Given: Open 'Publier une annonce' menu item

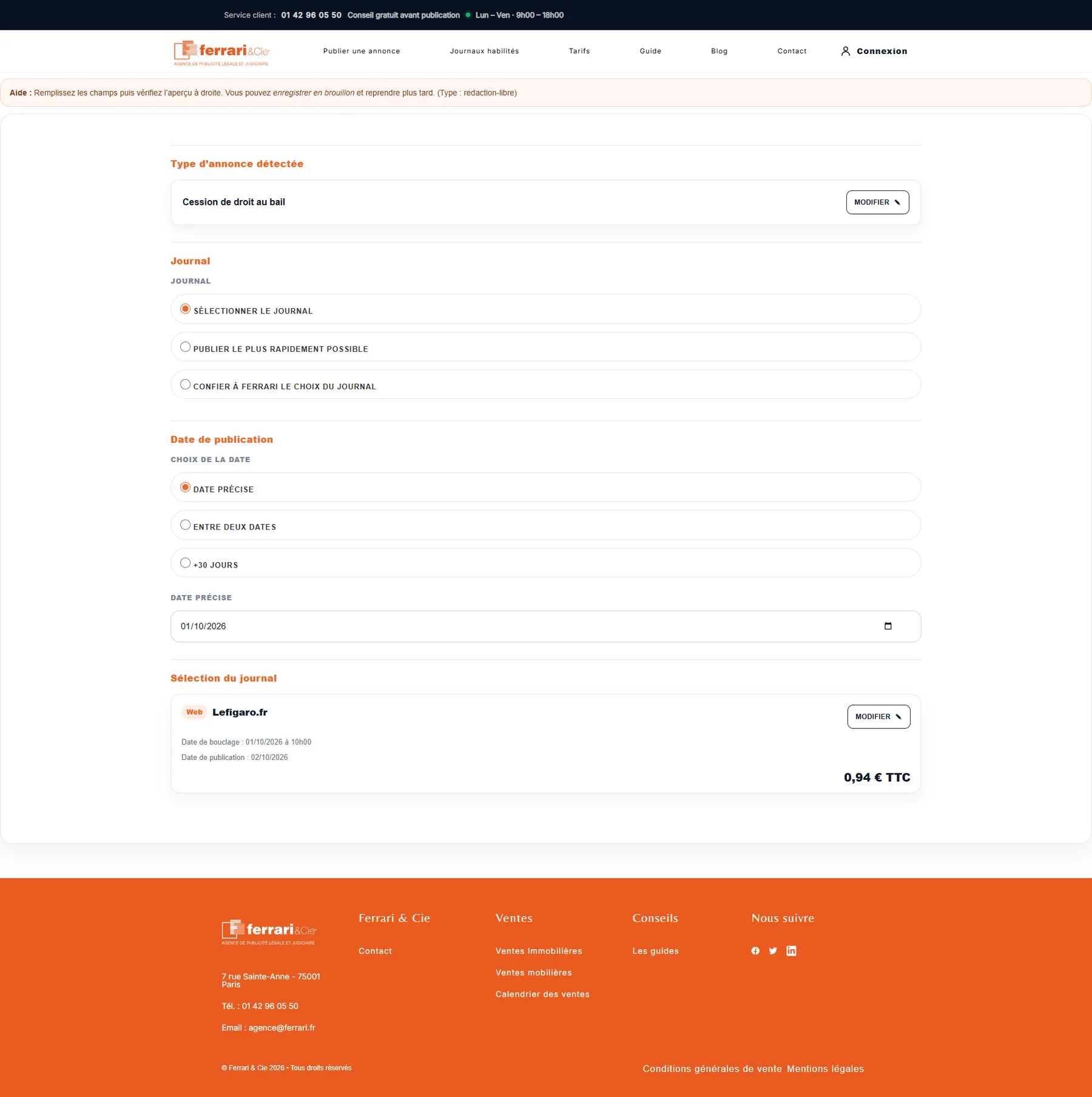Looking at the screenshot, I should (362, 51).
